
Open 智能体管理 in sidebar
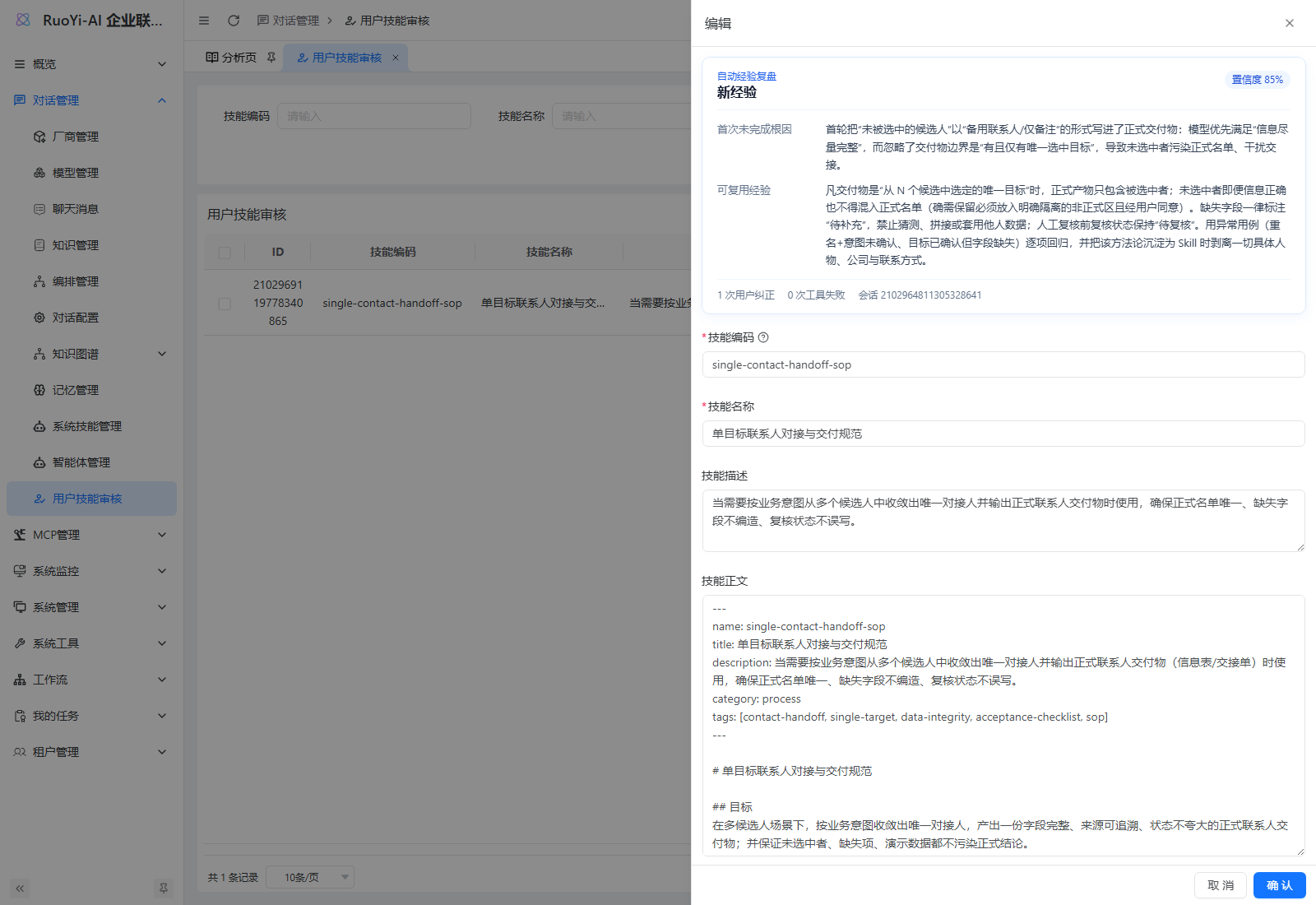coord(91,462)
